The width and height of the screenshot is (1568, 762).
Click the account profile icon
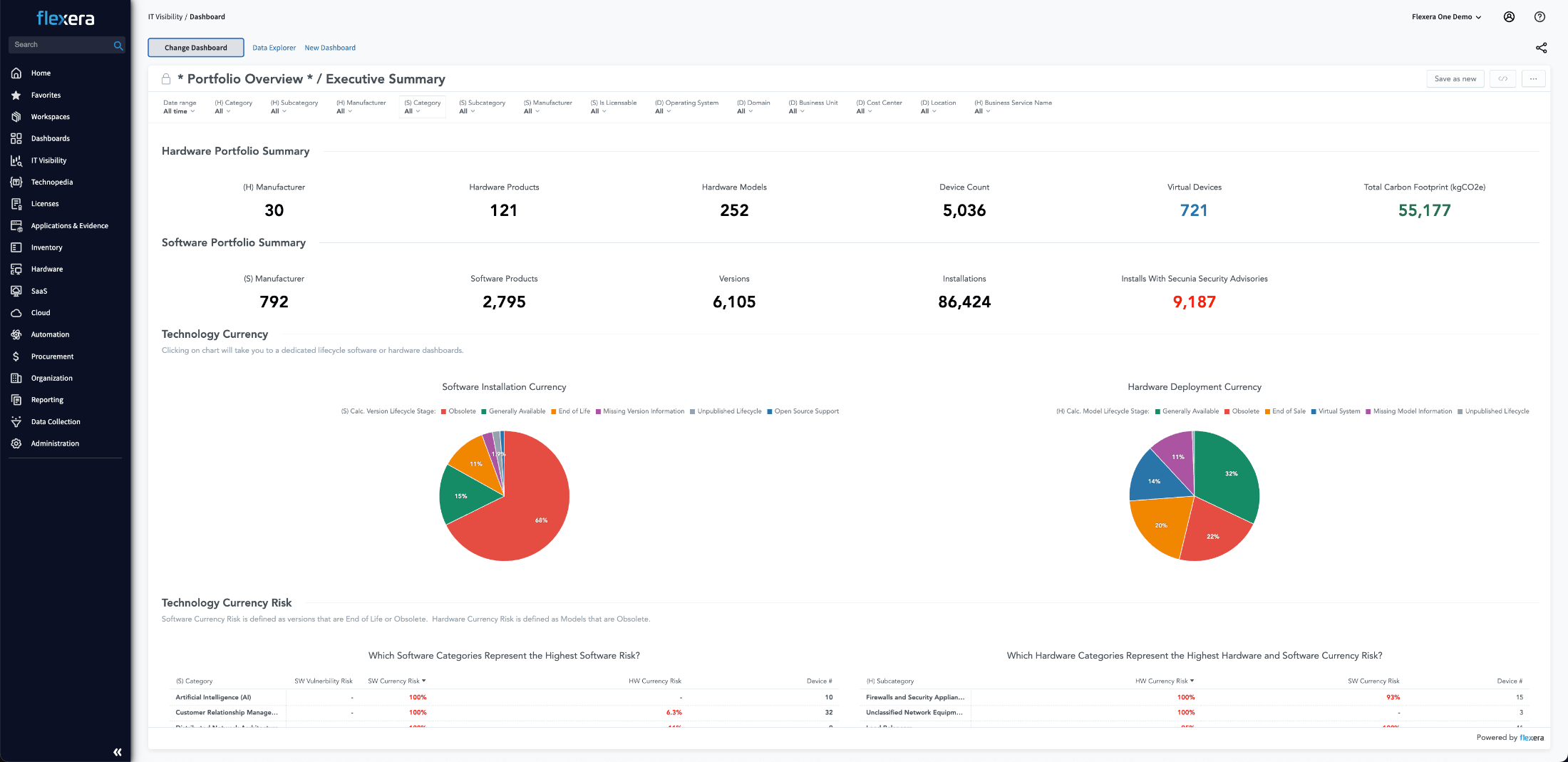tap(1509, 16)
